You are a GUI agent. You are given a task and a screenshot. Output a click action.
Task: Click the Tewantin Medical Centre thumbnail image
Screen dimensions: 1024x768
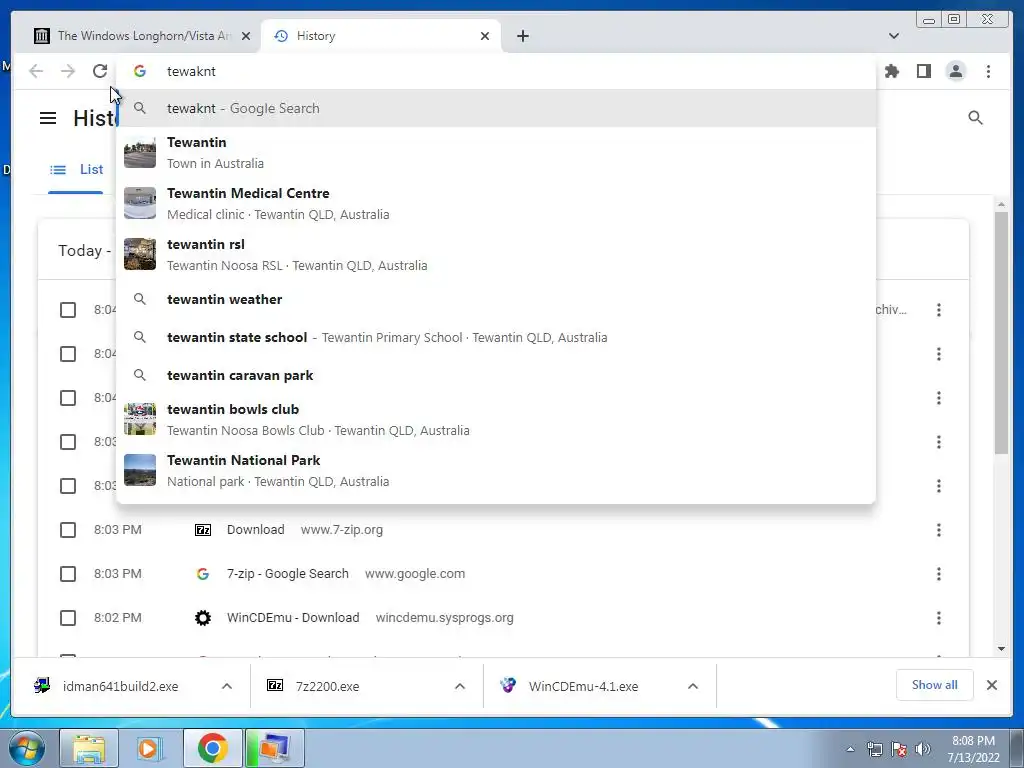pos(140,203)
